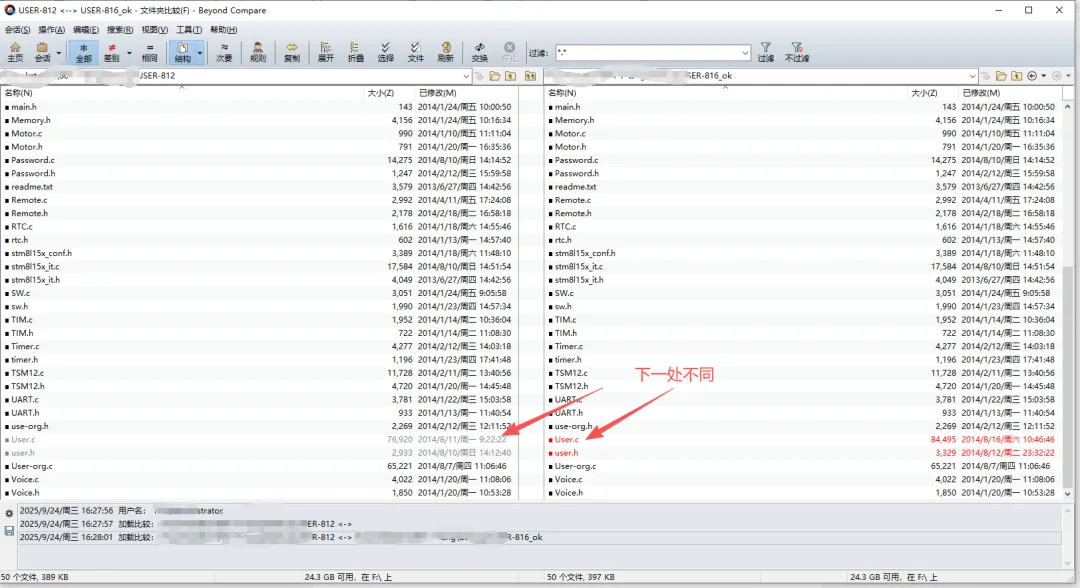Click the right pane browse folder icon
This screenshot has height=588, width=1080.
(1001, 76)
